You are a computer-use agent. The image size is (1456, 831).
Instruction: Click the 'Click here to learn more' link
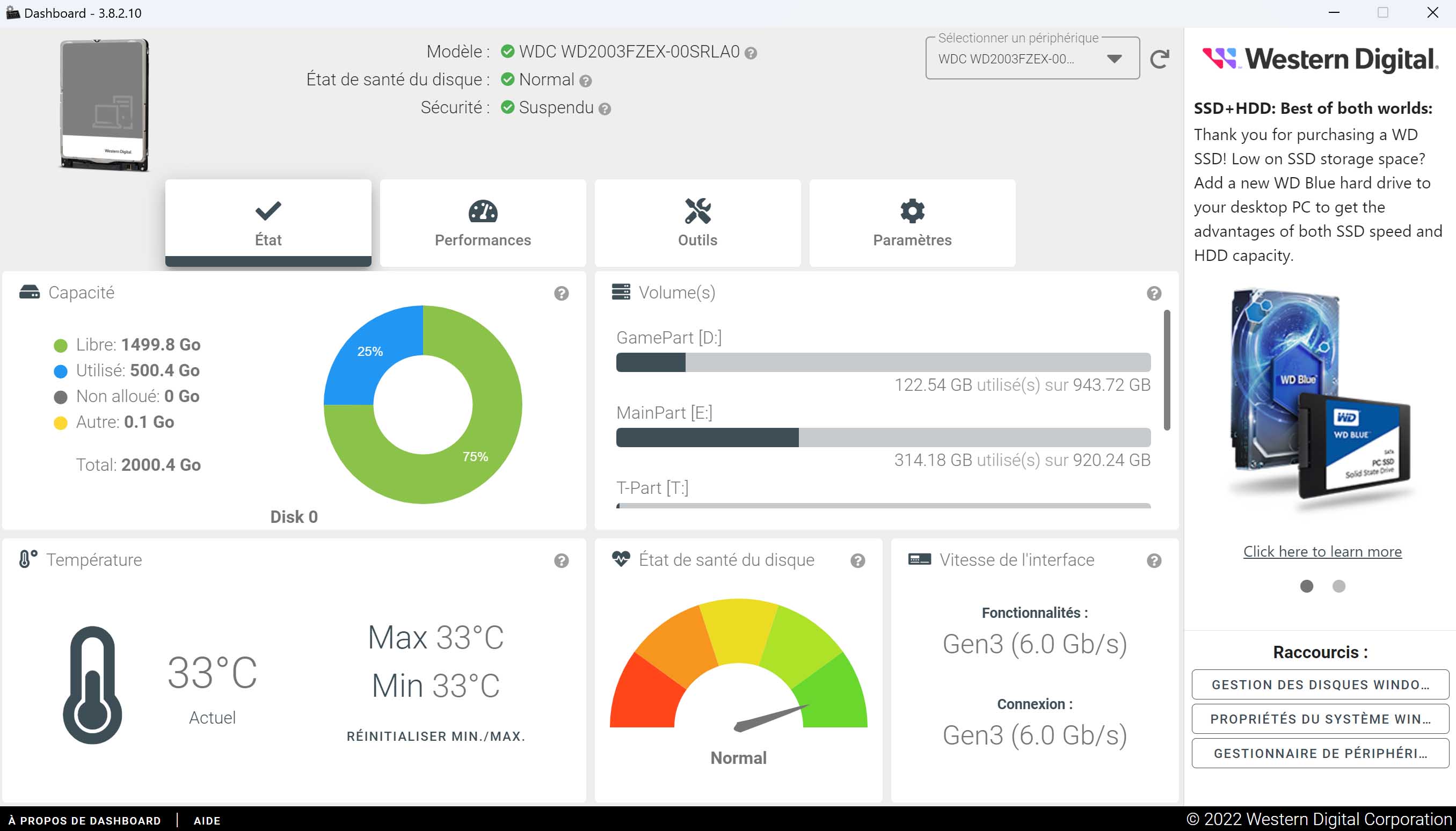[1322, 551]
